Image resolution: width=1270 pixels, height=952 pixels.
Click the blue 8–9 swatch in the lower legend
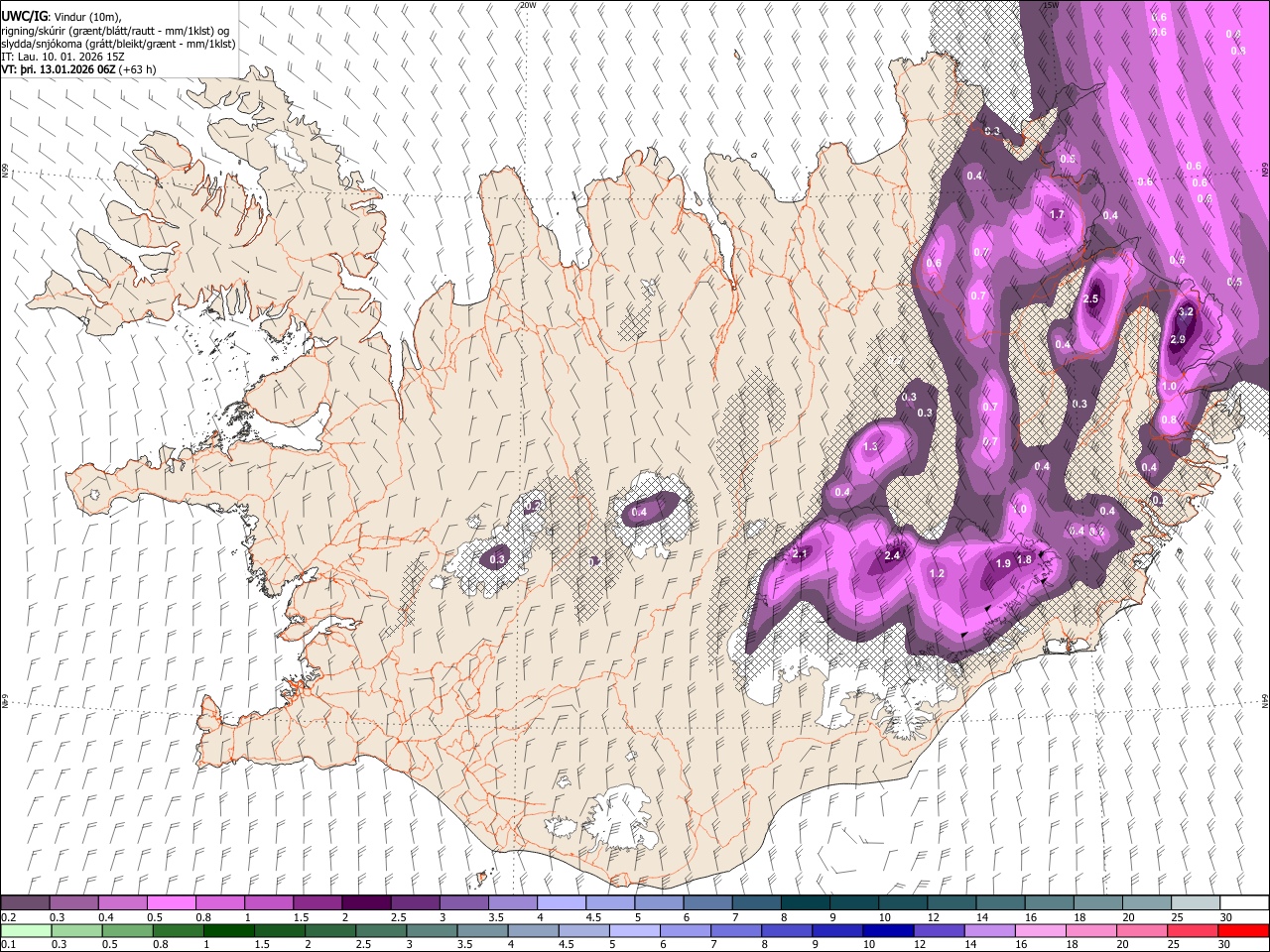coord(786,930)
